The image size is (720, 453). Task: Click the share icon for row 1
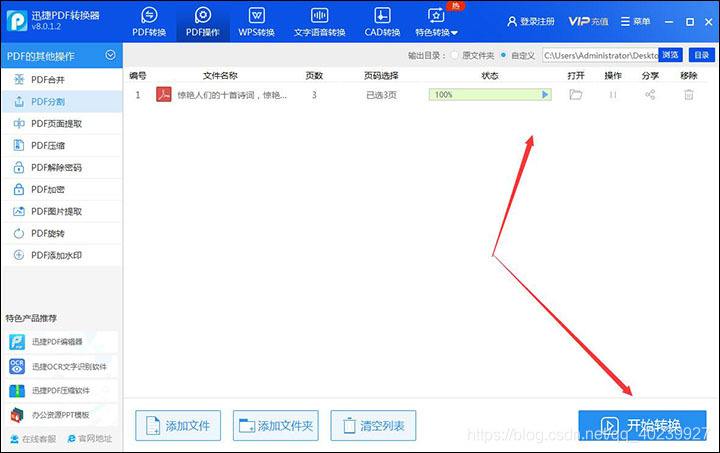click(x=650, y=95)
